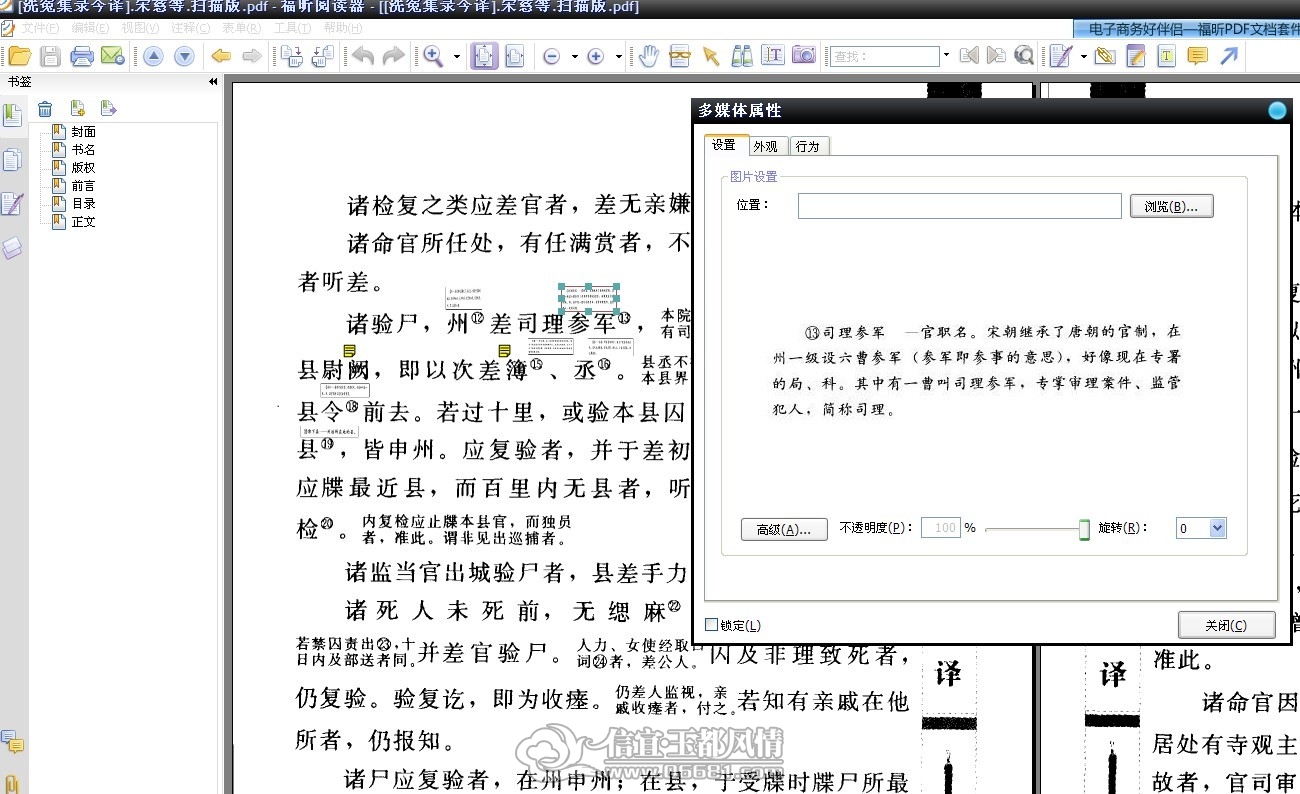
Task: Go to next page with down arrow
Action: point(184,56)
